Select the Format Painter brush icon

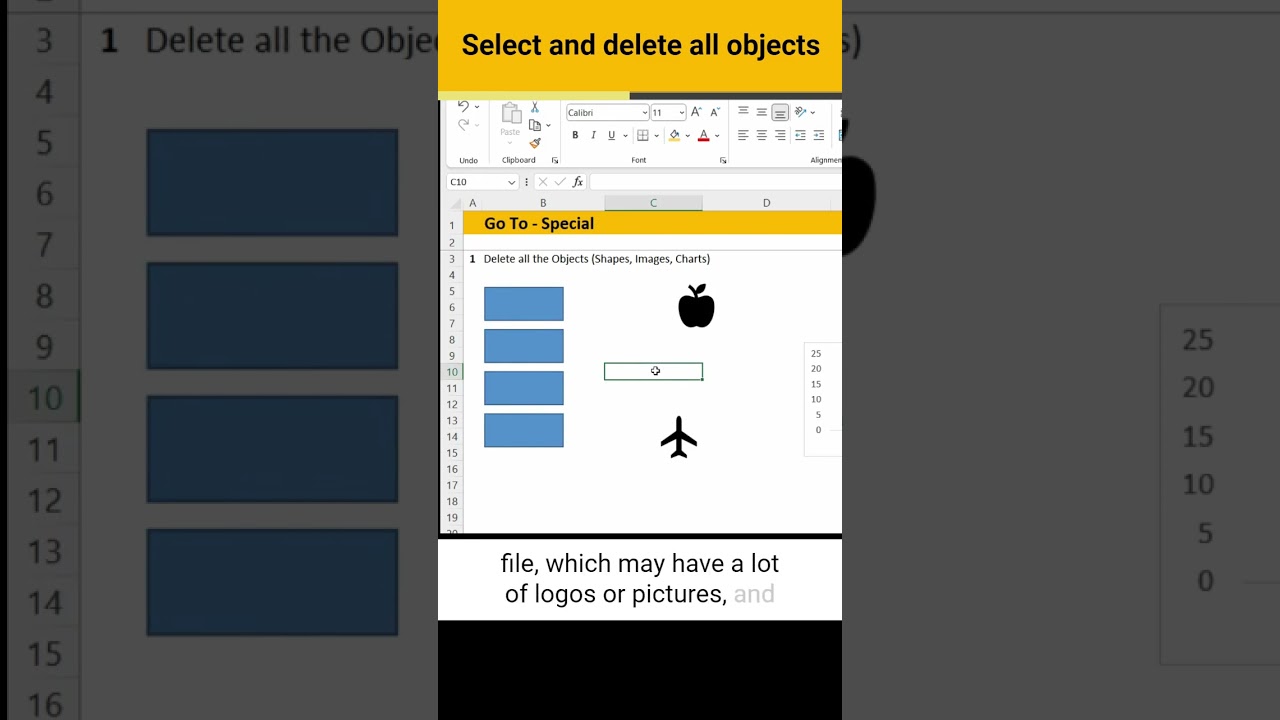pos(535,143)
